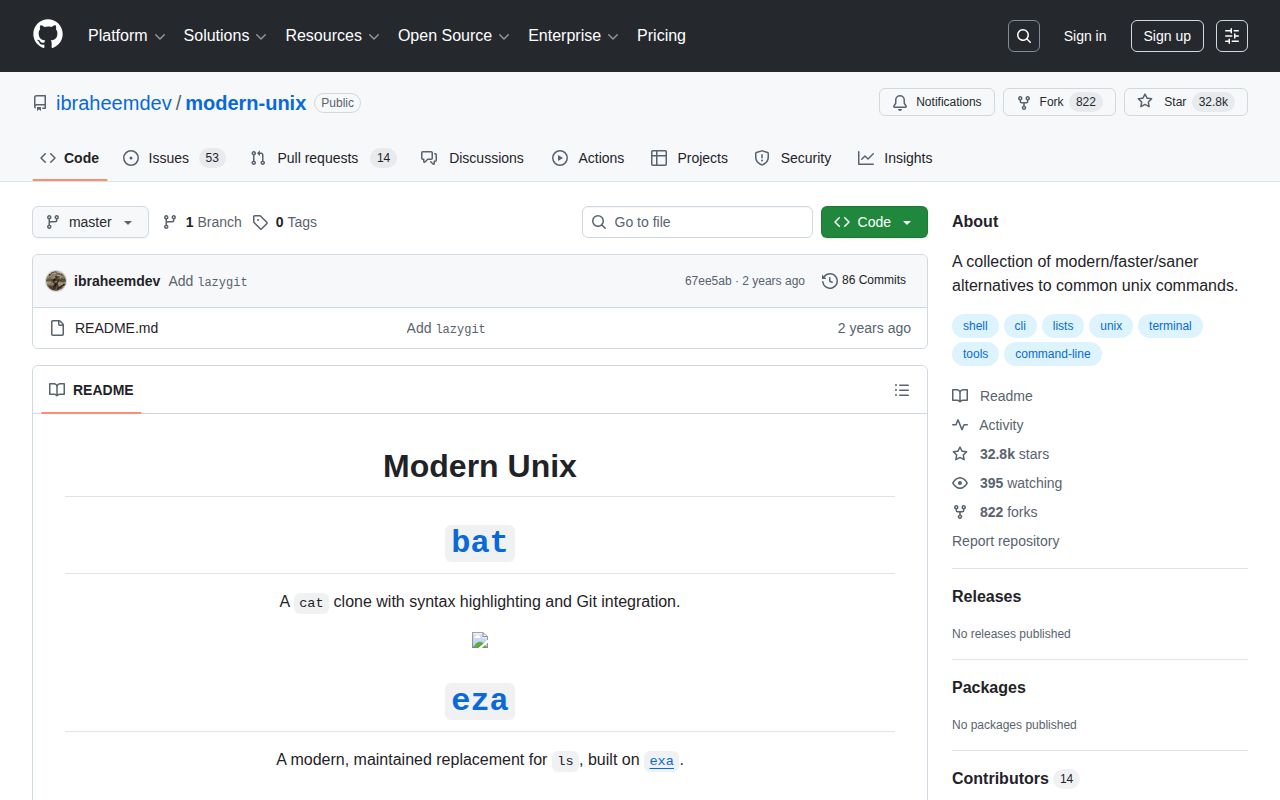Click the Go to file field
Viewport: 1280px width, 800px height.
click(697, 222)
